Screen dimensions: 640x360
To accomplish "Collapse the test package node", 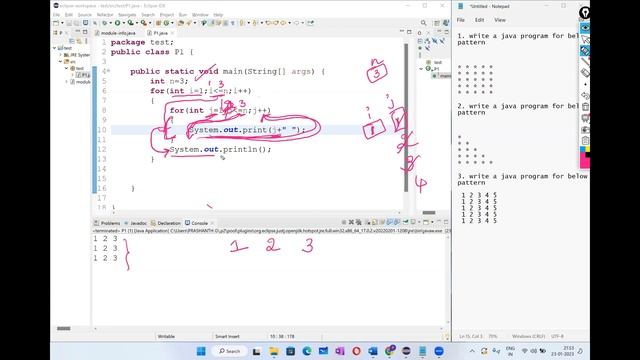I will pos(66,68).
